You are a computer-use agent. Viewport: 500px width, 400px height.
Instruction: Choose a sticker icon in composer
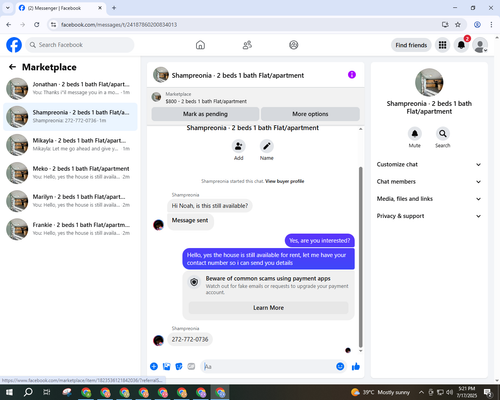(179, 367)
